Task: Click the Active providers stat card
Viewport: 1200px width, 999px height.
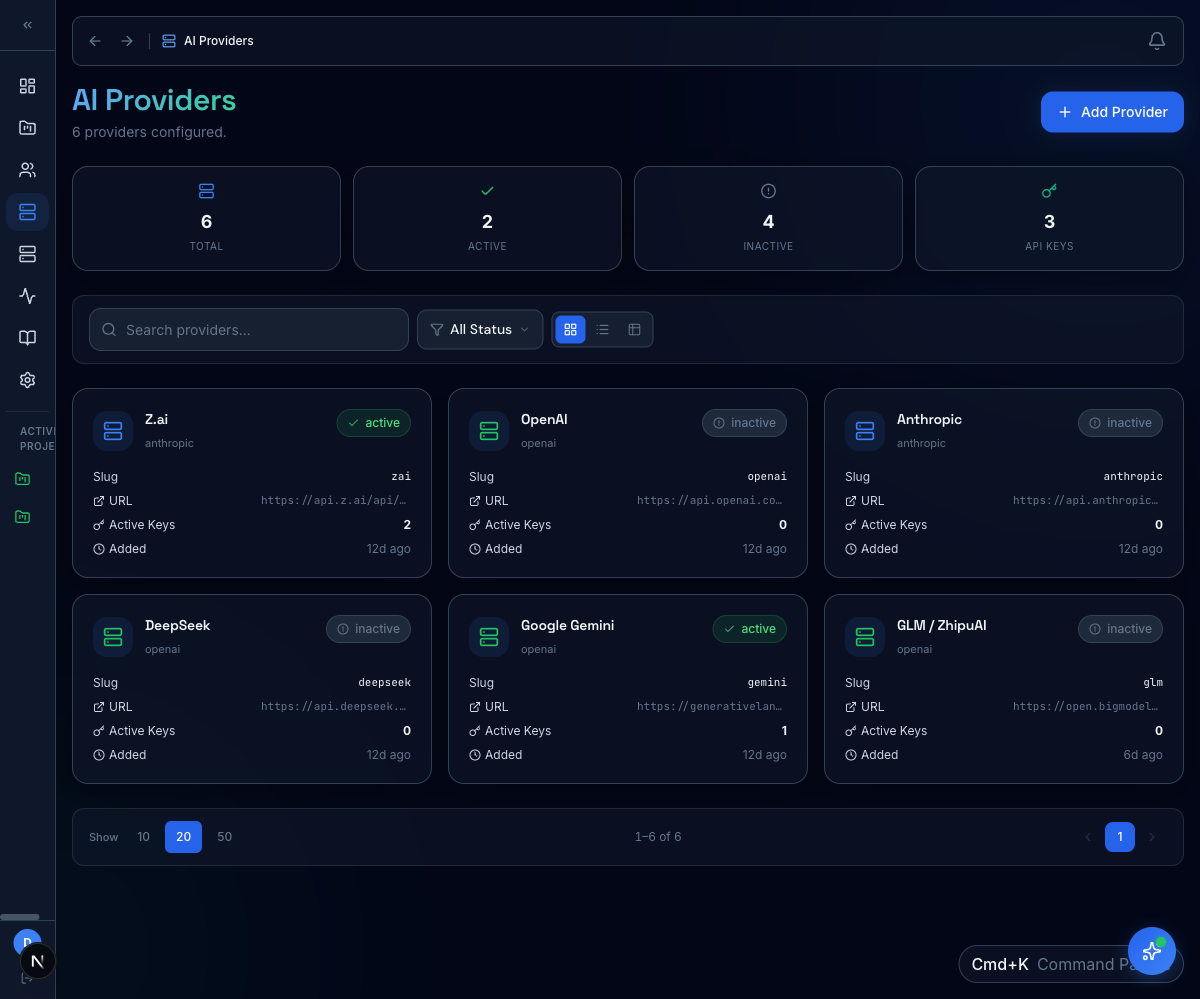Action: tap(487, 218)
